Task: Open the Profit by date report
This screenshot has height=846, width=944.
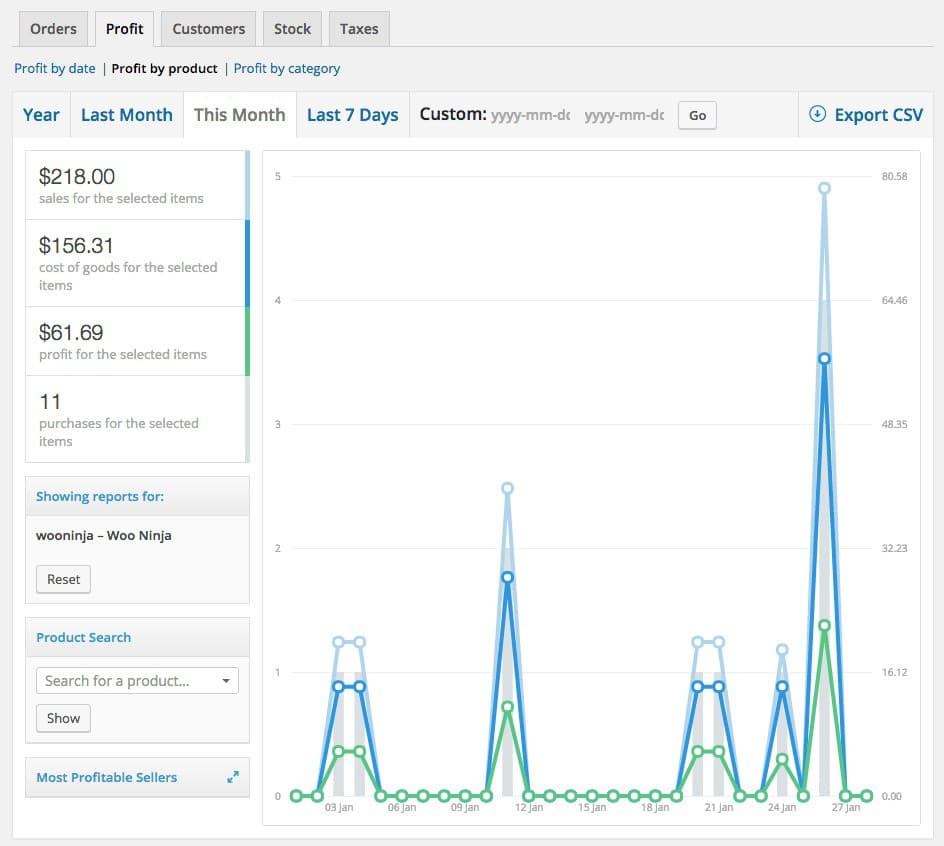Action: point(55,69)
